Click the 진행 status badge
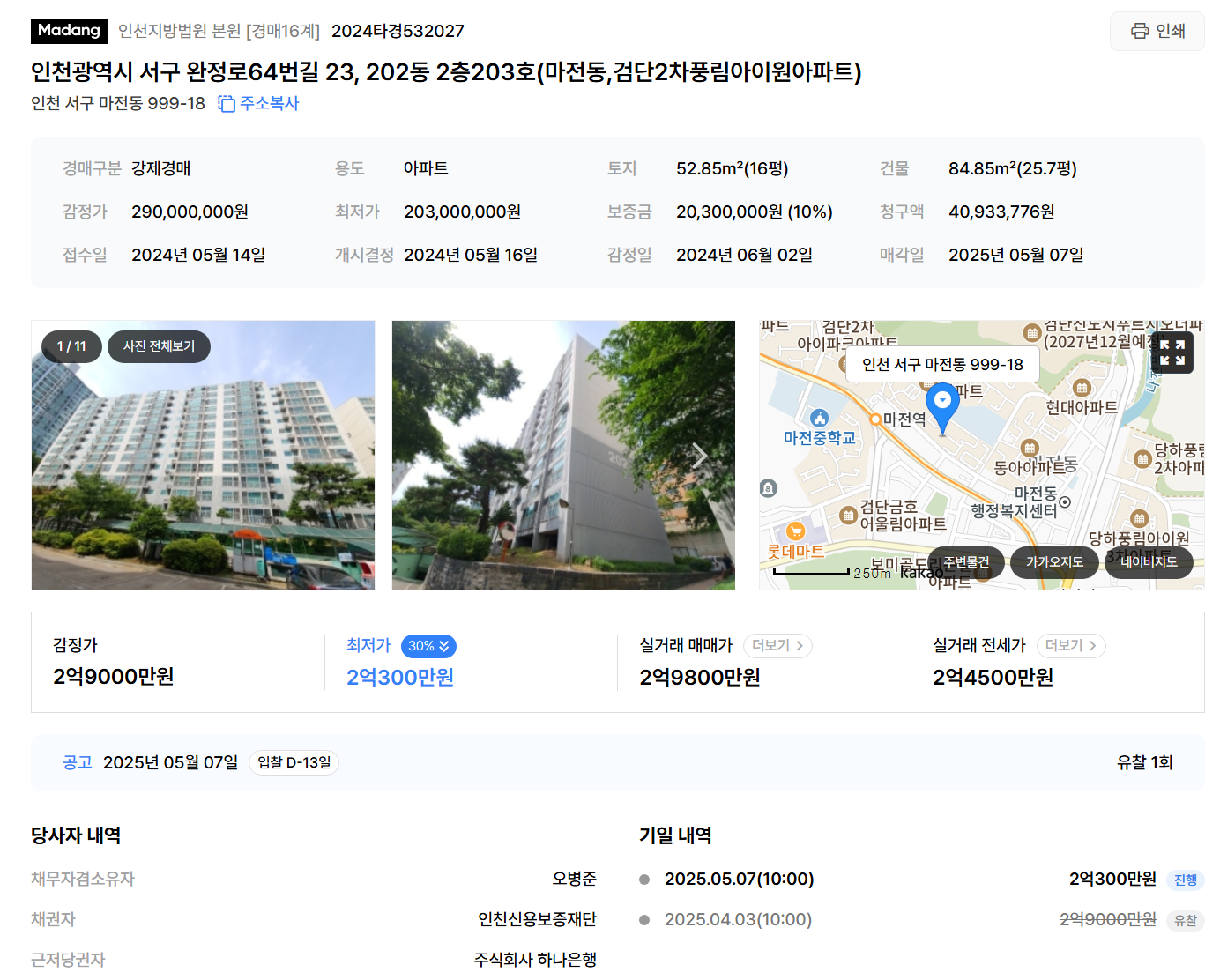 pyautogui.click(x=1186, y=880)
